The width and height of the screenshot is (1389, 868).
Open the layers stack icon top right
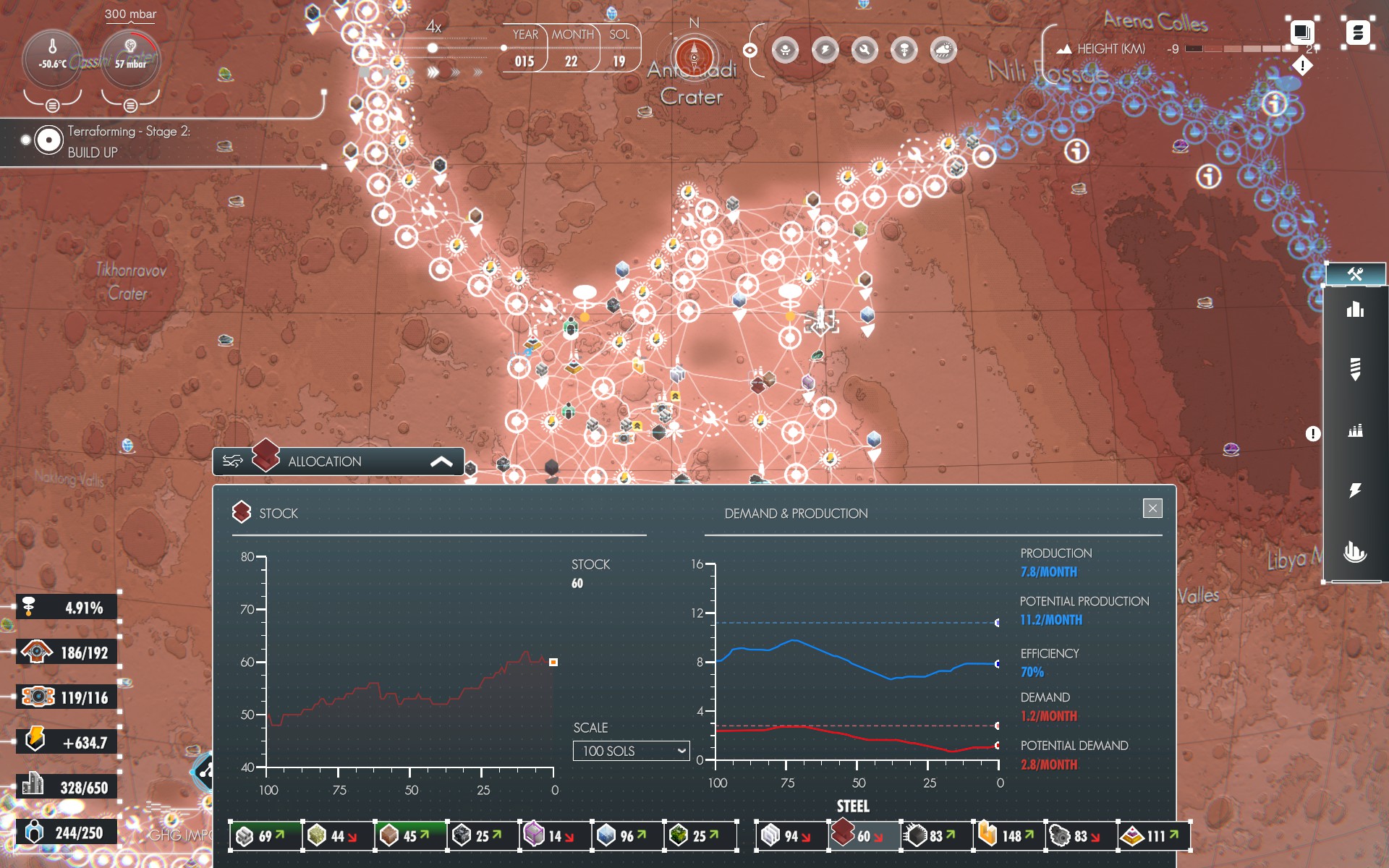click(x=1301, y=32)
